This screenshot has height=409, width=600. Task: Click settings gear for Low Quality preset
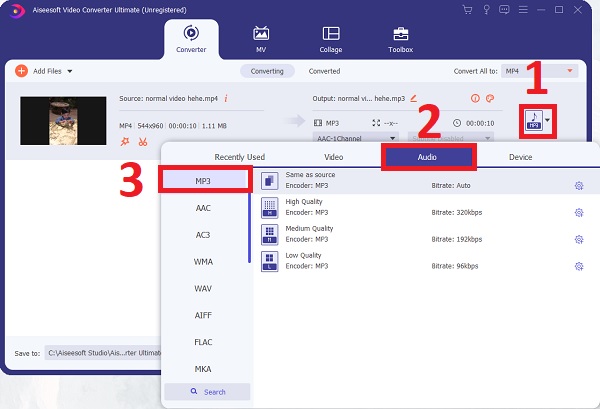point(578,267)
